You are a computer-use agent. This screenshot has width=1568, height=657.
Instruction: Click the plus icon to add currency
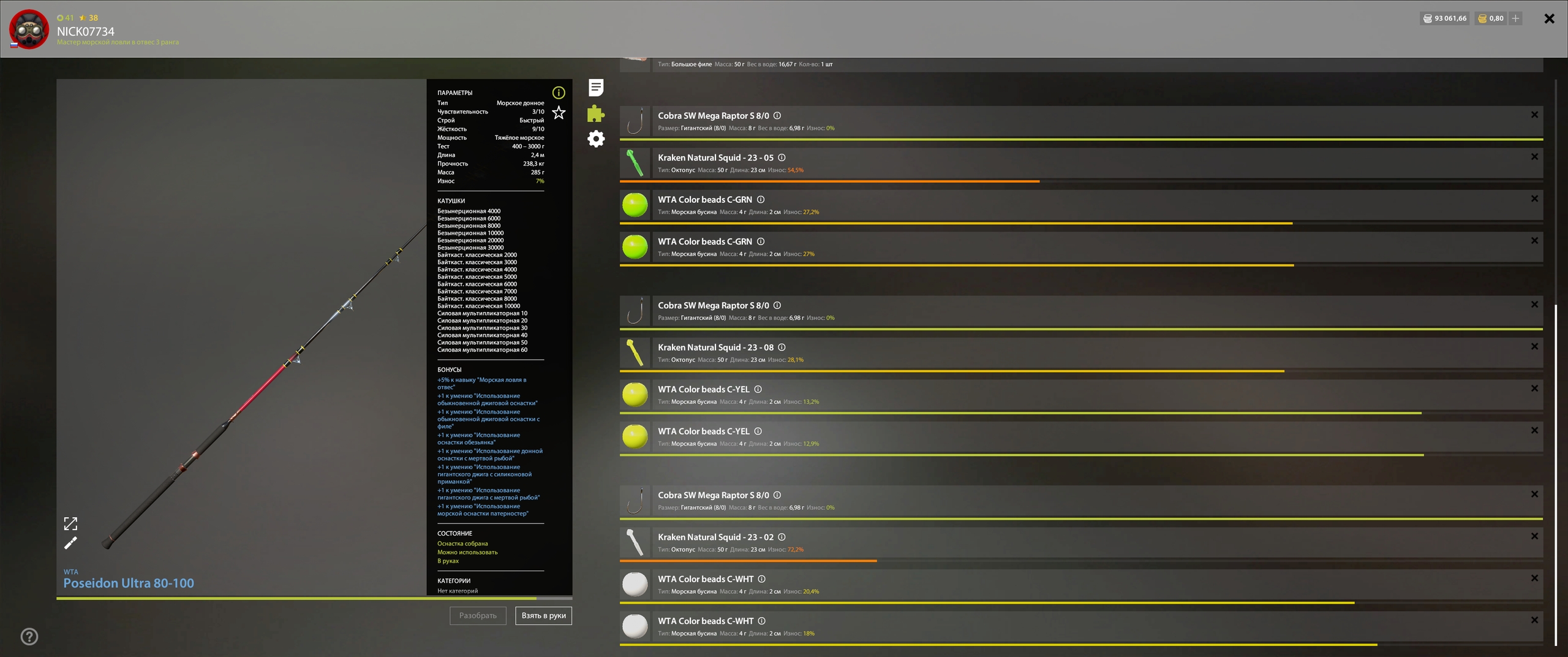(x=1515, y=18)
